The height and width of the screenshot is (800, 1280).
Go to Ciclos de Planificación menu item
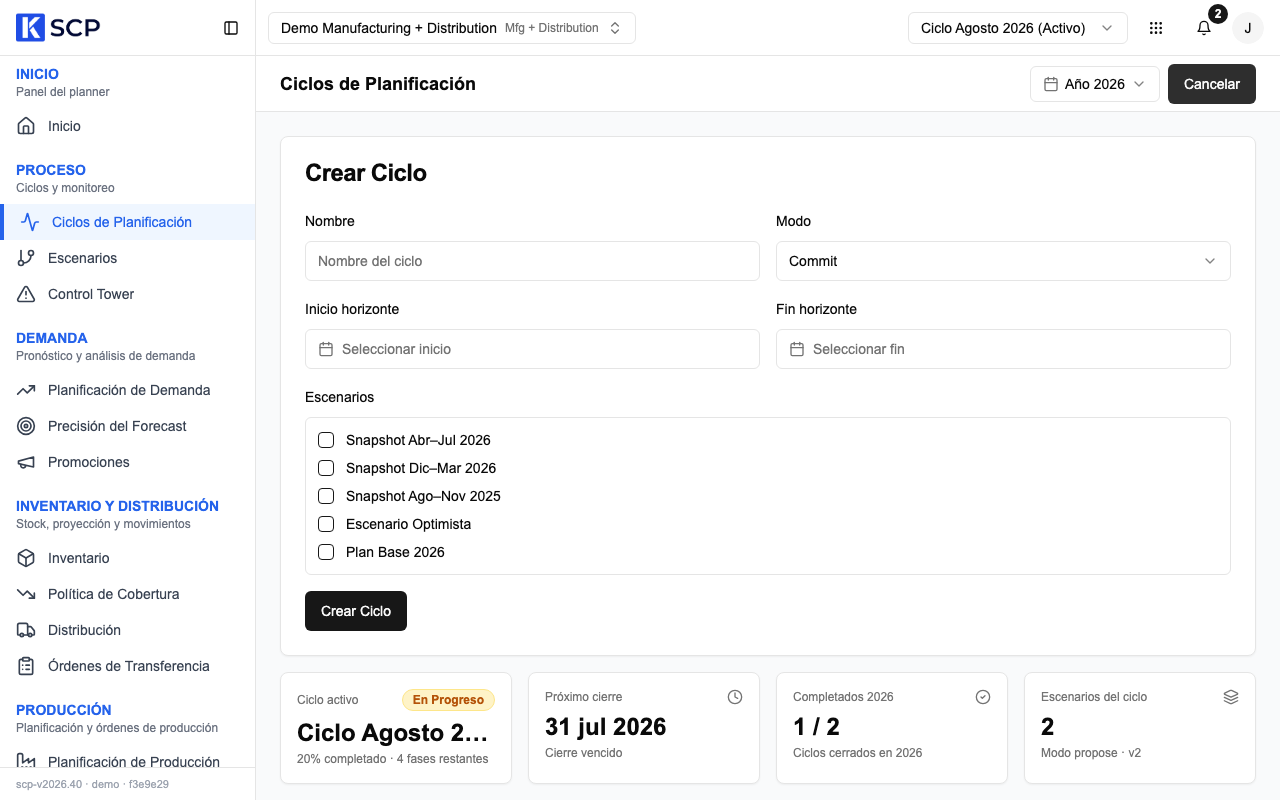[128, 222]
